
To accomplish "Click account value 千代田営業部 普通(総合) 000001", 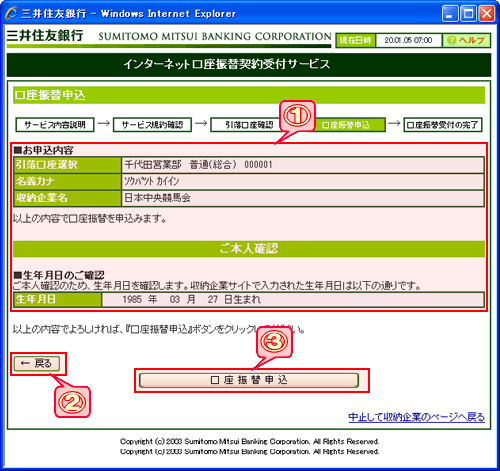I will [198, 165].
